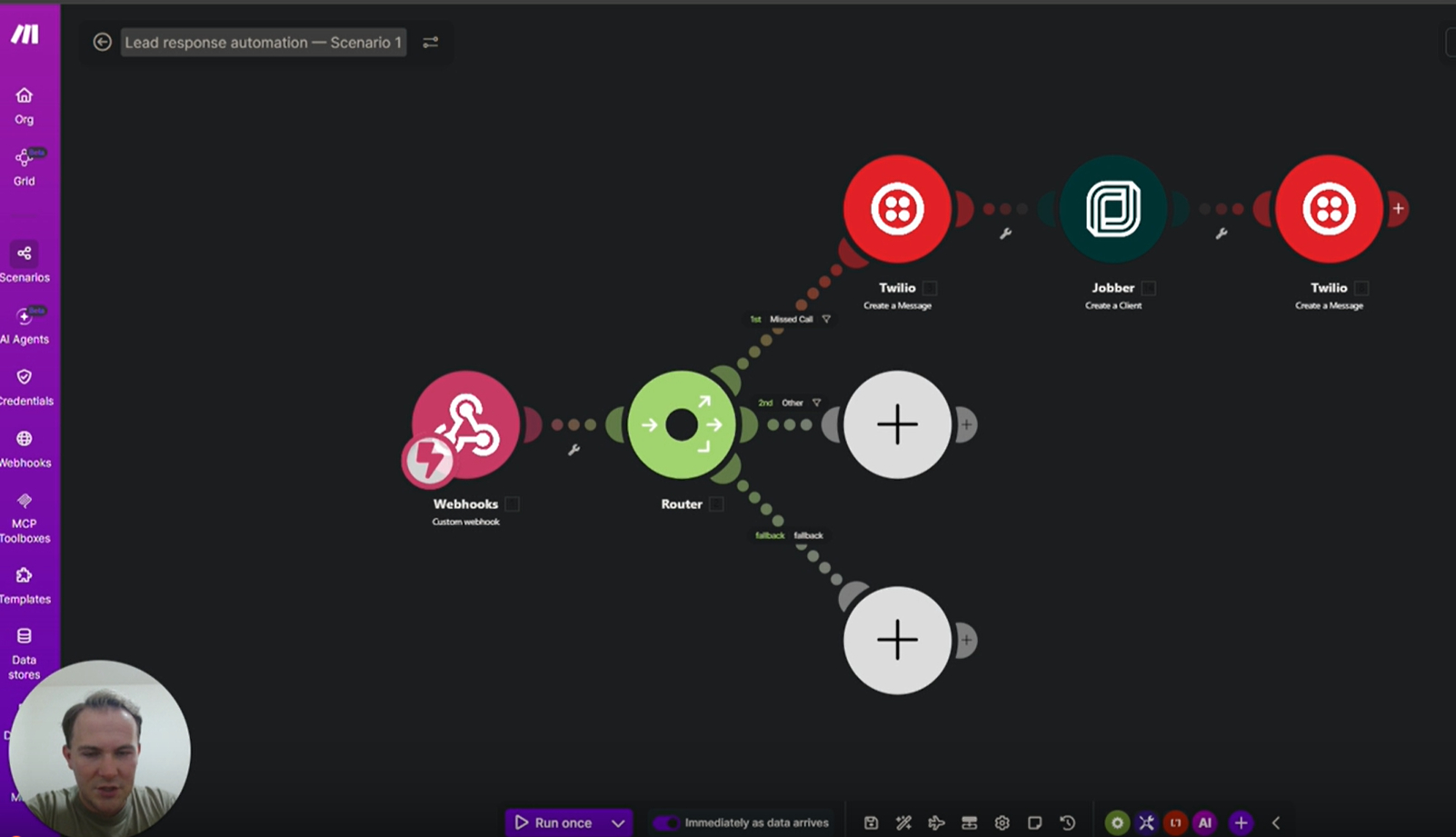Add a module on the Other route placeholder
Viewport: 1456px width, 837px height.
coord(897,424)
